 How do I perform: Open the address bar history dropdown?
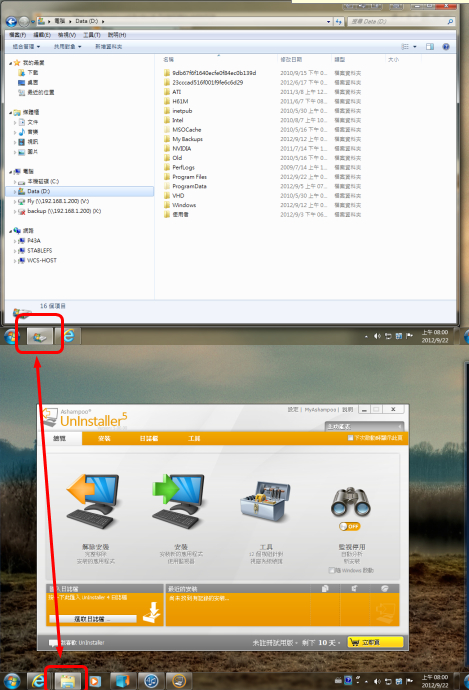point(329,21)
